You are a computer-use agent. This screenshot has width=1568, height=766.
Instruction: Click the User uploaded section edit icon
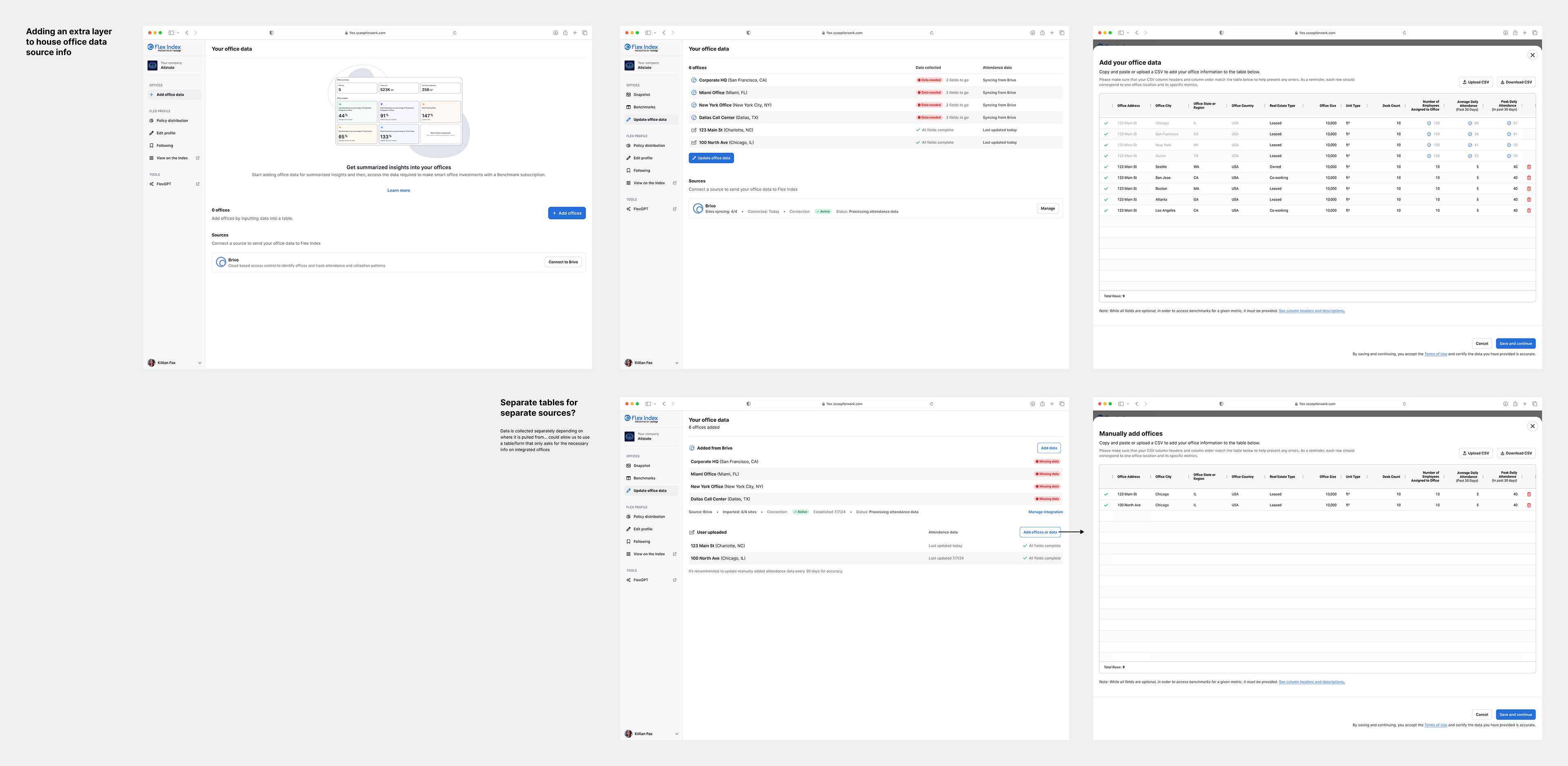(691, 532)
